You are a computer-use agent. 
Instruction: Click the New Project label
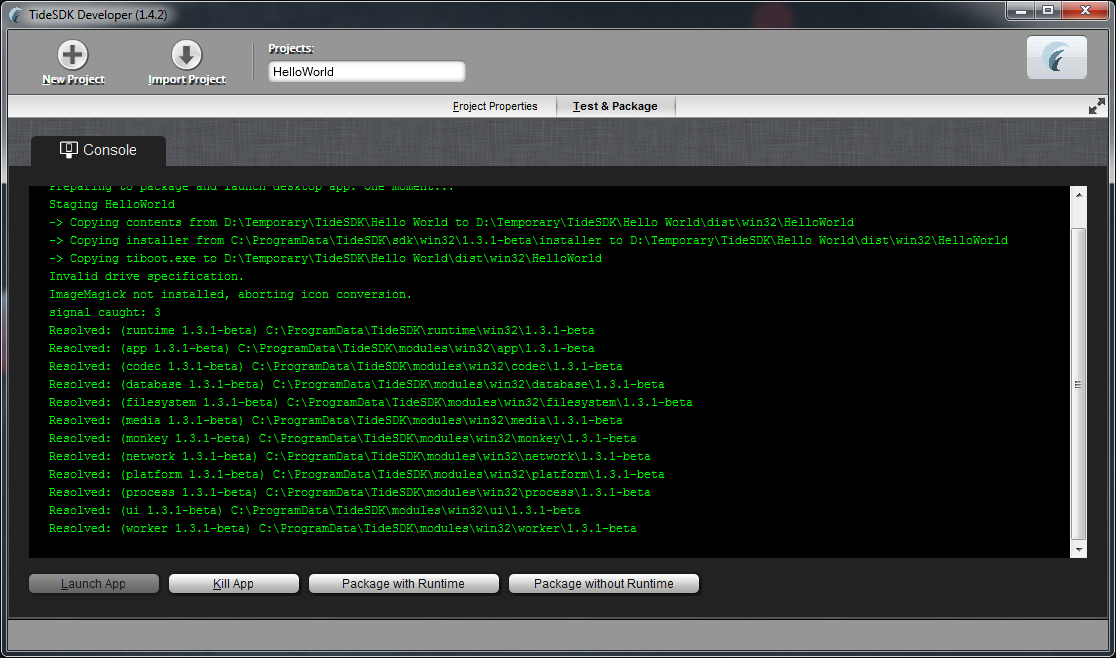point(73,80)
